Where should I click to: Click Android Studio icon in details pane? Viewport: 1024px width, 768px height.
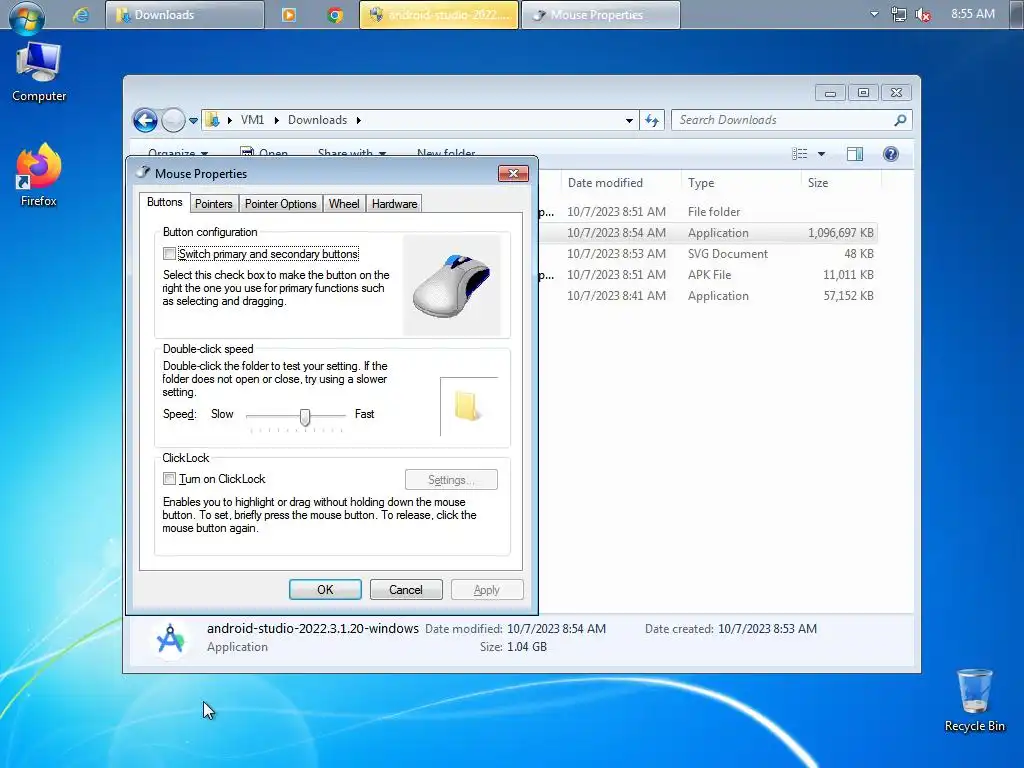click(170, 639)
